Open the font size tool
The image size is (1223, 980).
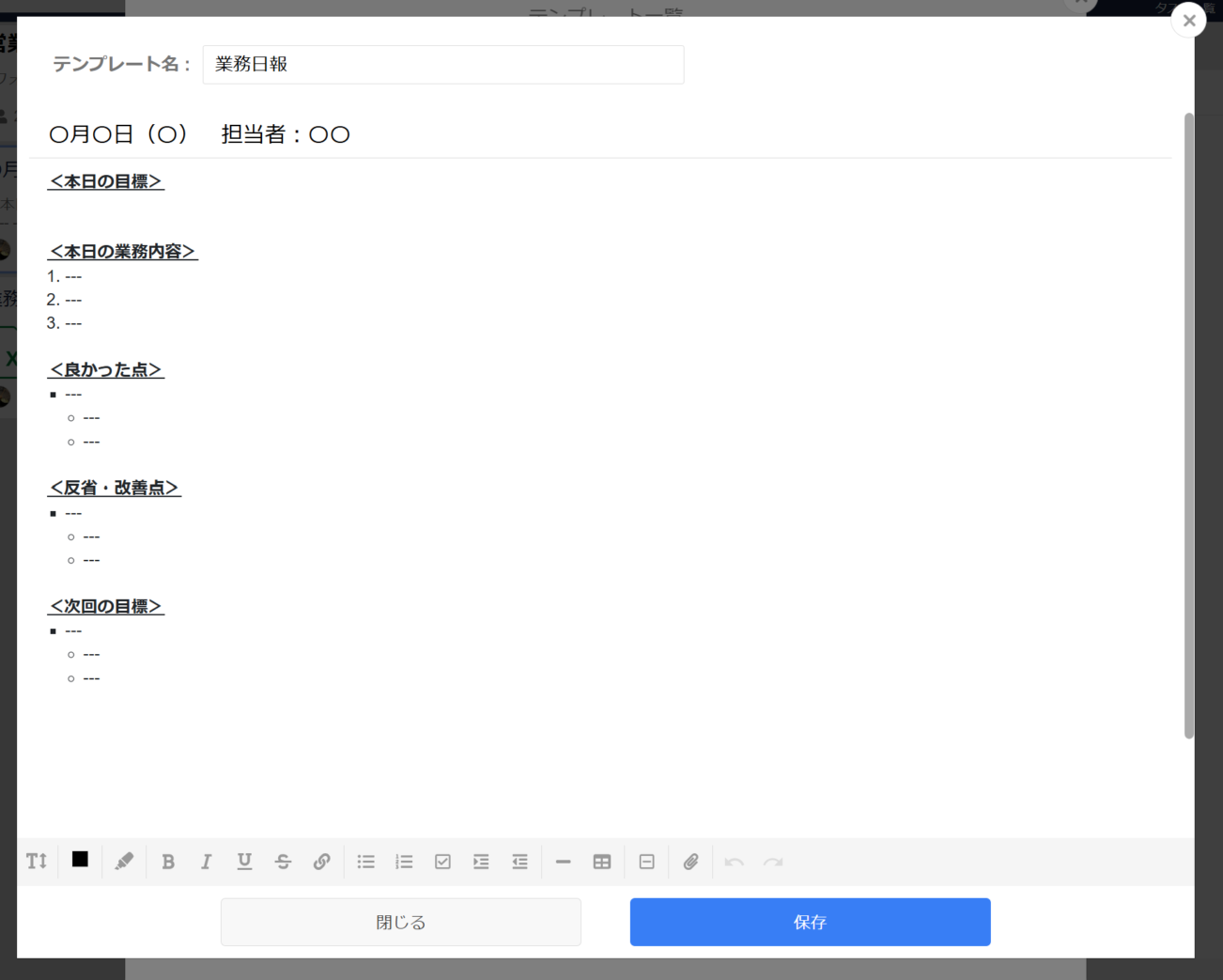(x=37, y=862)
